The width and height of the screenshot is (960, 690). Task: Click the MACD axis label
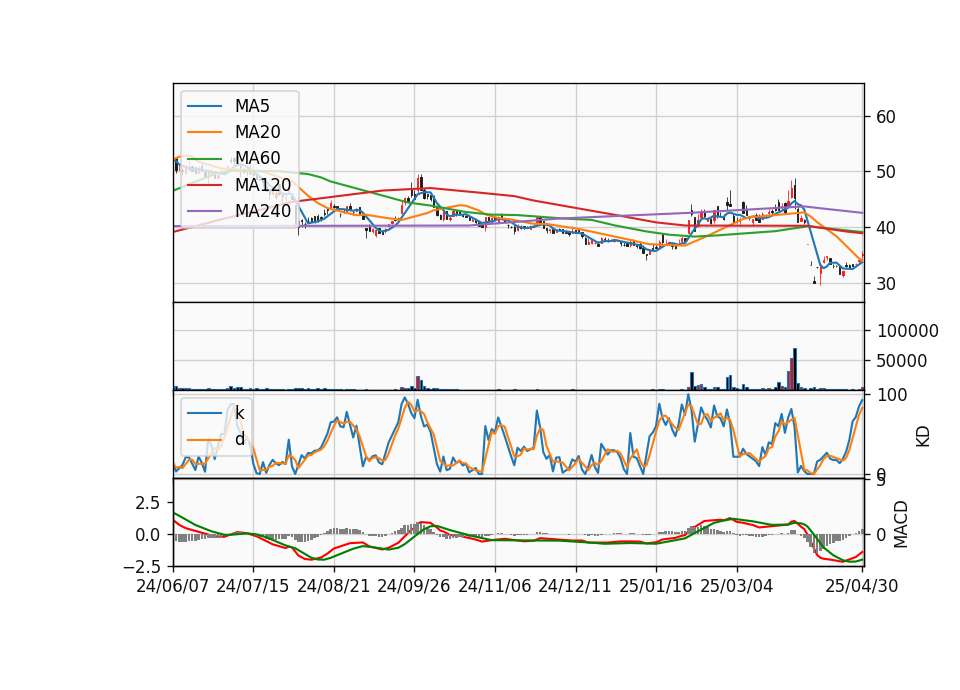tap(901, 524)
